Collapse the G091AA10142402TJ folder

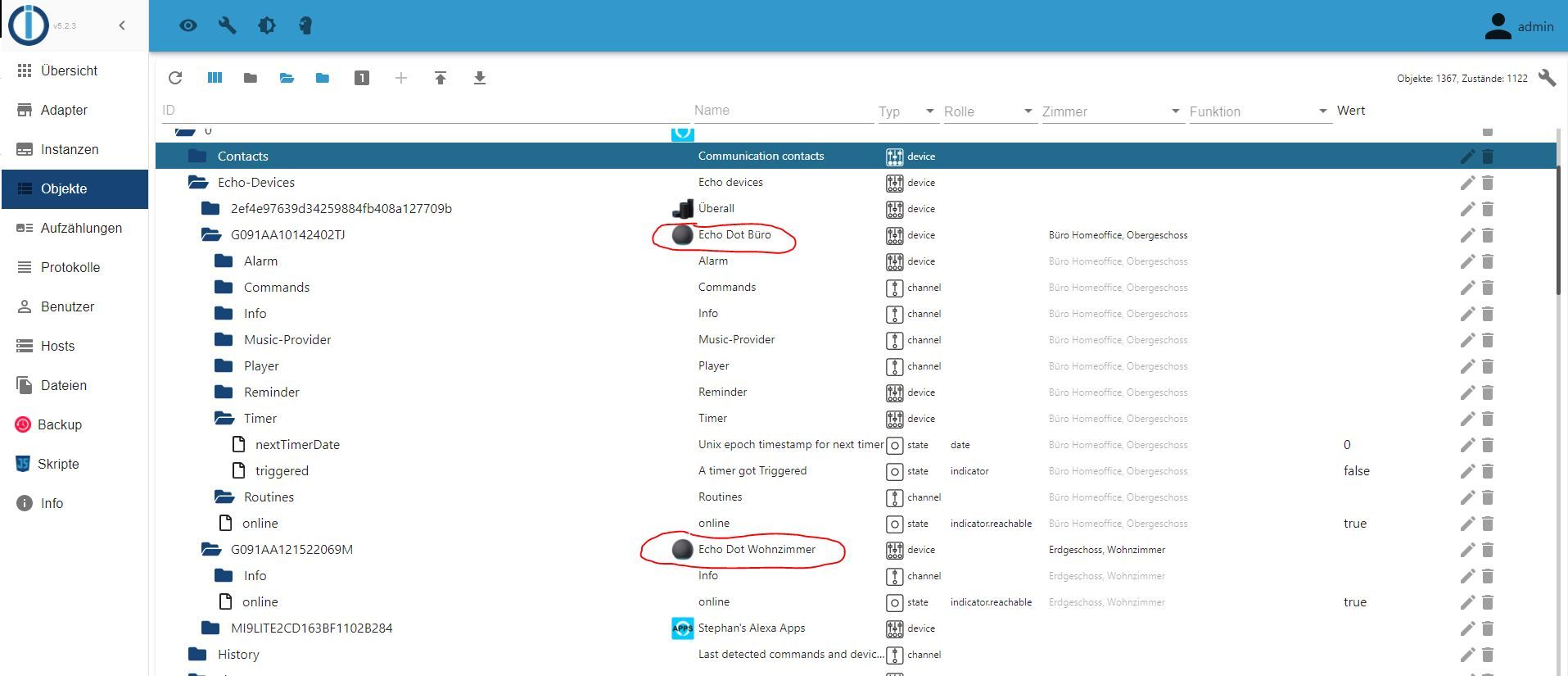pyautogui.click(x=211, y=235)
